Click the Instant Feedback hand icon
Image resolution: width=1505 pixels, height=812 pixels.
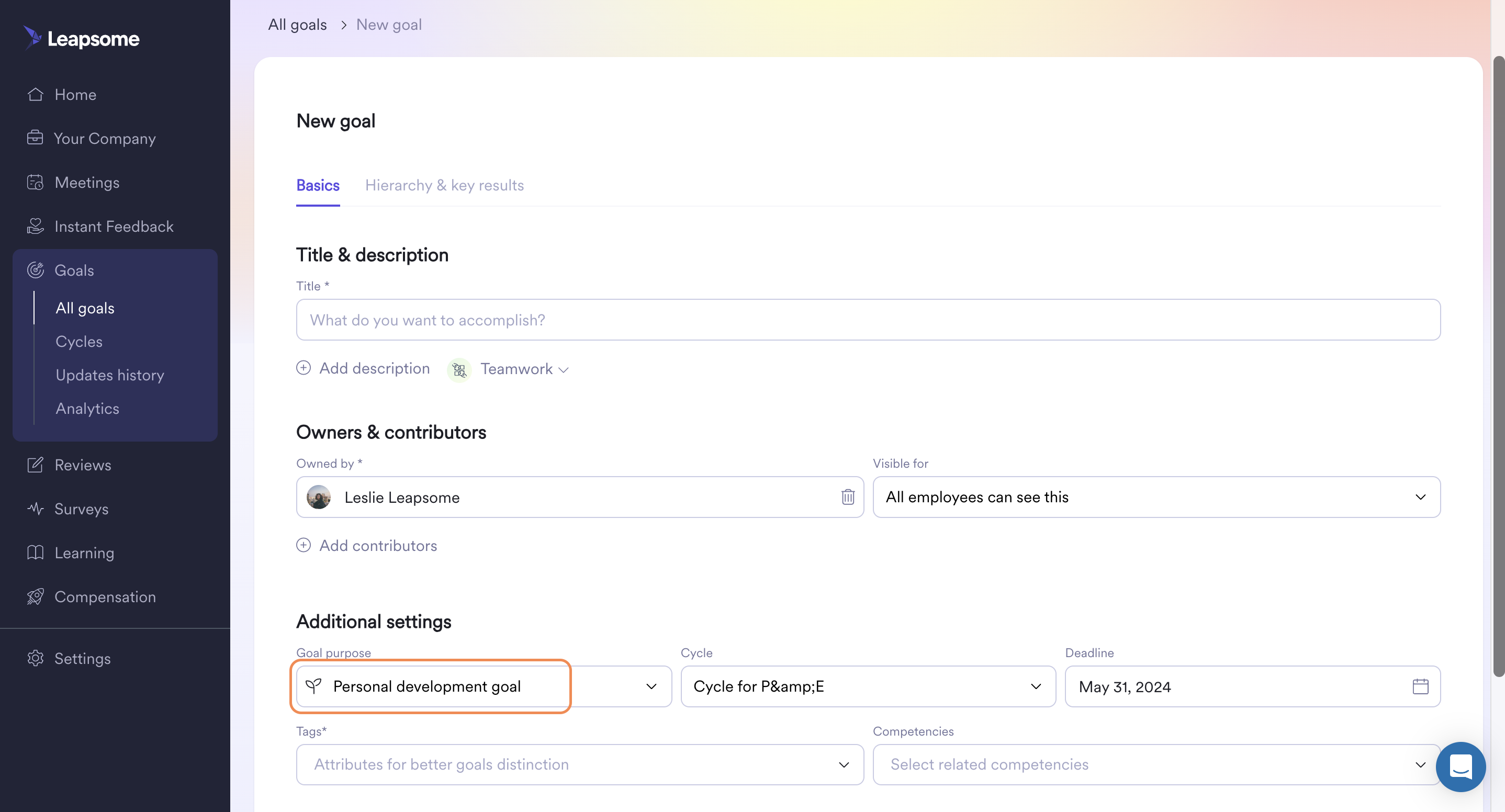[x=35, y=226]
